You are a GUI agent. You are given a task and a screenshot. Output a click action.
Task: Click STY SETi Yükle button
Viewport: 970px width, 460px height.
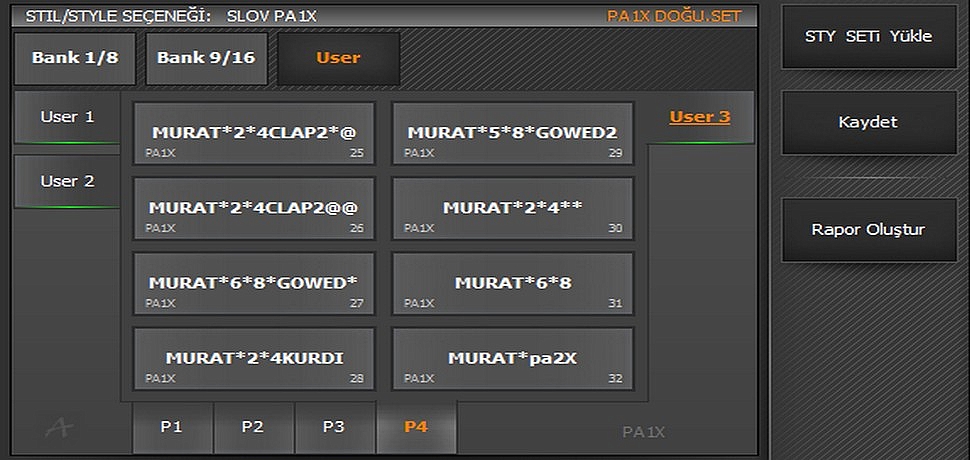(x=868, y=37)
